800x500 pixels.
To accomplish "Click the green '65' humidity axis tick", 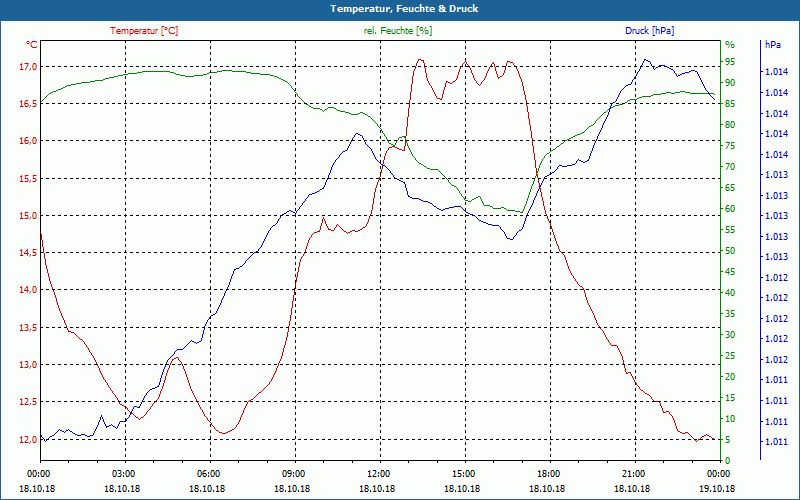I will pyautogui.click(x=730, y=188).
